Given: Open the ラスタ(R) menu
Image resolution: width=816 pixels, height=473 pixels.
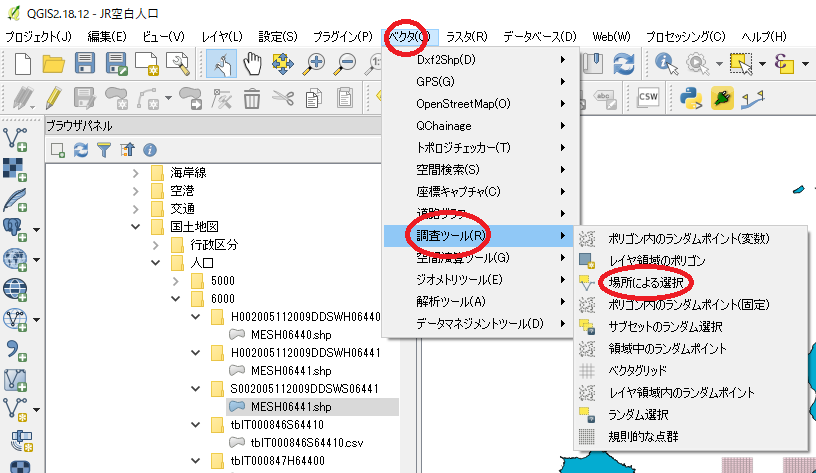Looking at the screenshot, I should click(x=467, y=36).
